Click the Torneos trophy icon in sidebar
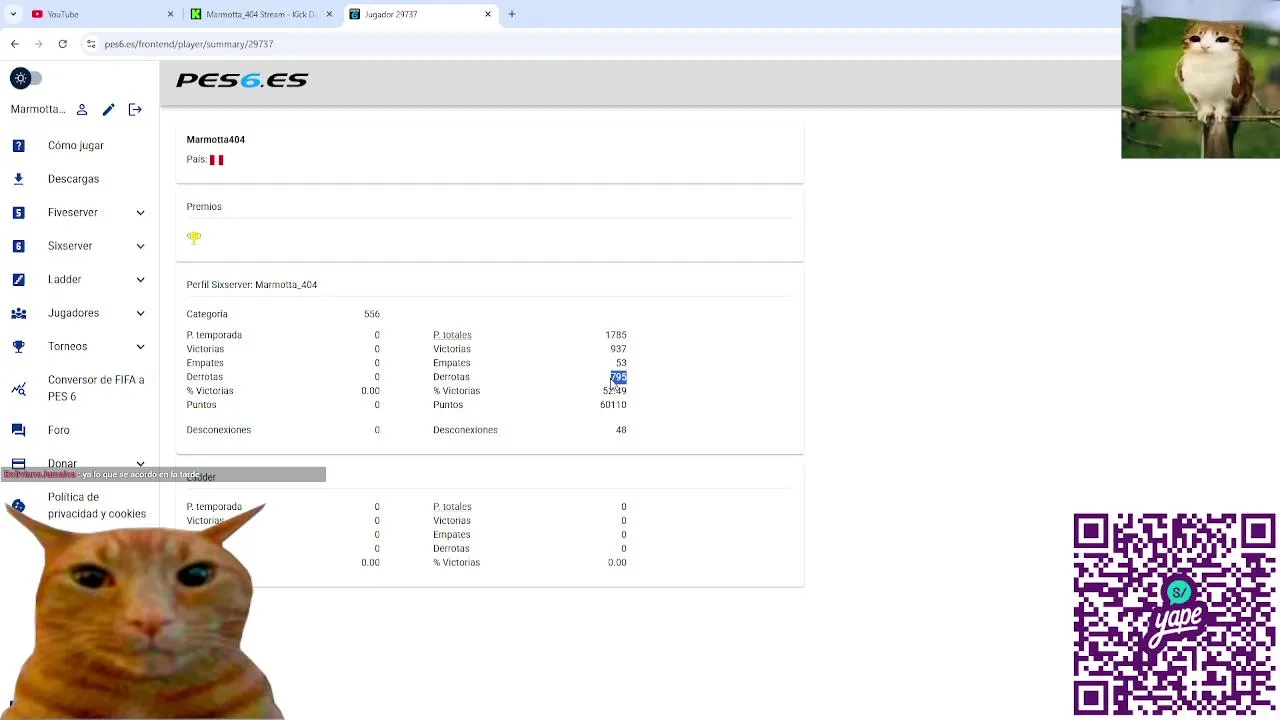The height and width of the screenshot is (720, 1280). click(18, 346)
